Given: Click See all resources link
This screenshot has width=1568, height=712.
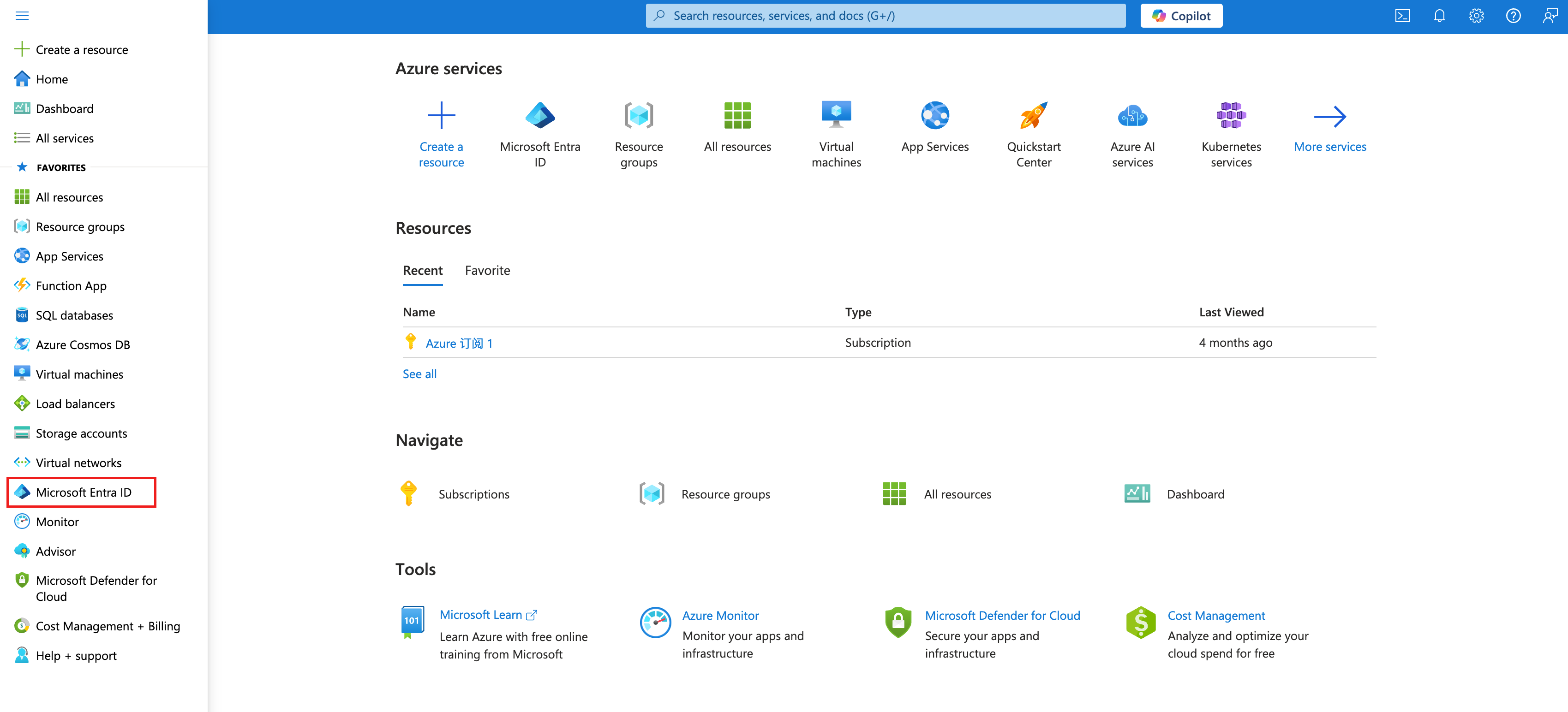Looking at the screenshot, I should pos(419,374).
